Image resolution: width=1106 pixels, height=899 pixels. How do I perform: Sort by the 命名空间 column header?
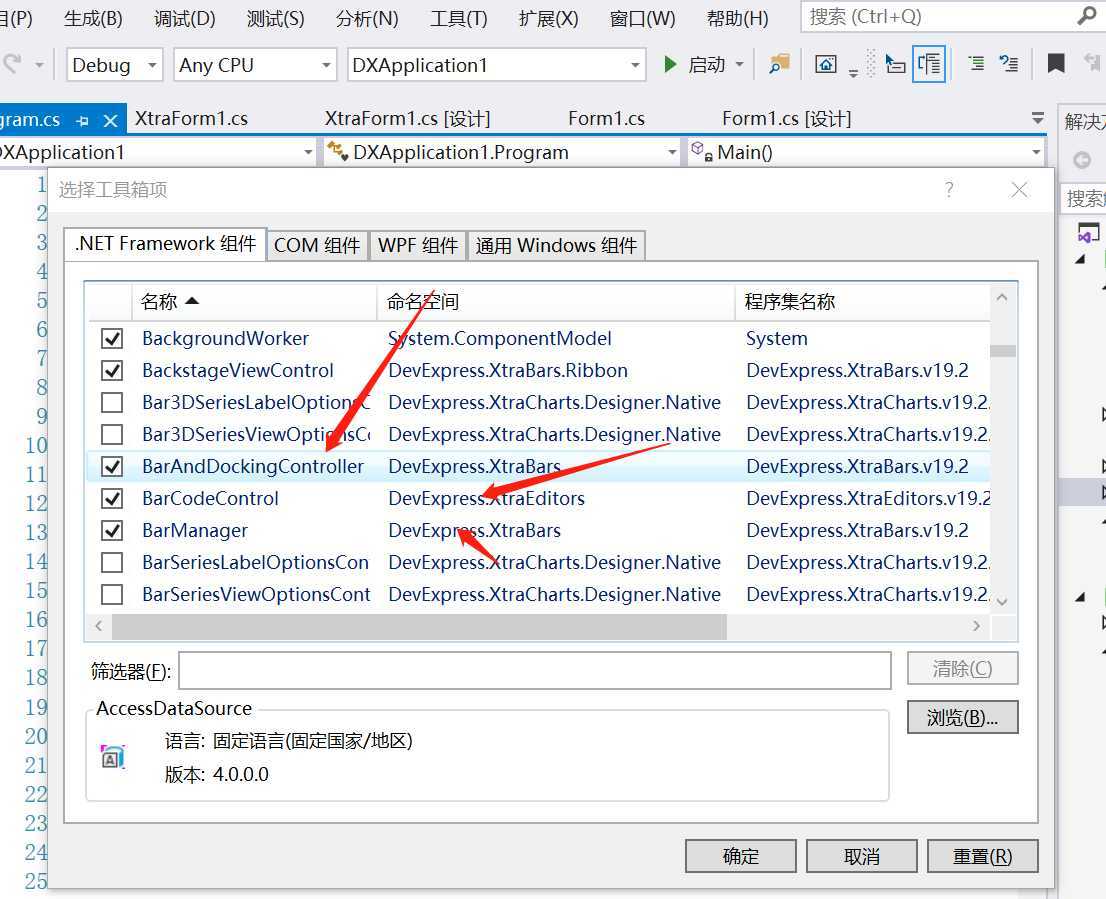[556, 302]
